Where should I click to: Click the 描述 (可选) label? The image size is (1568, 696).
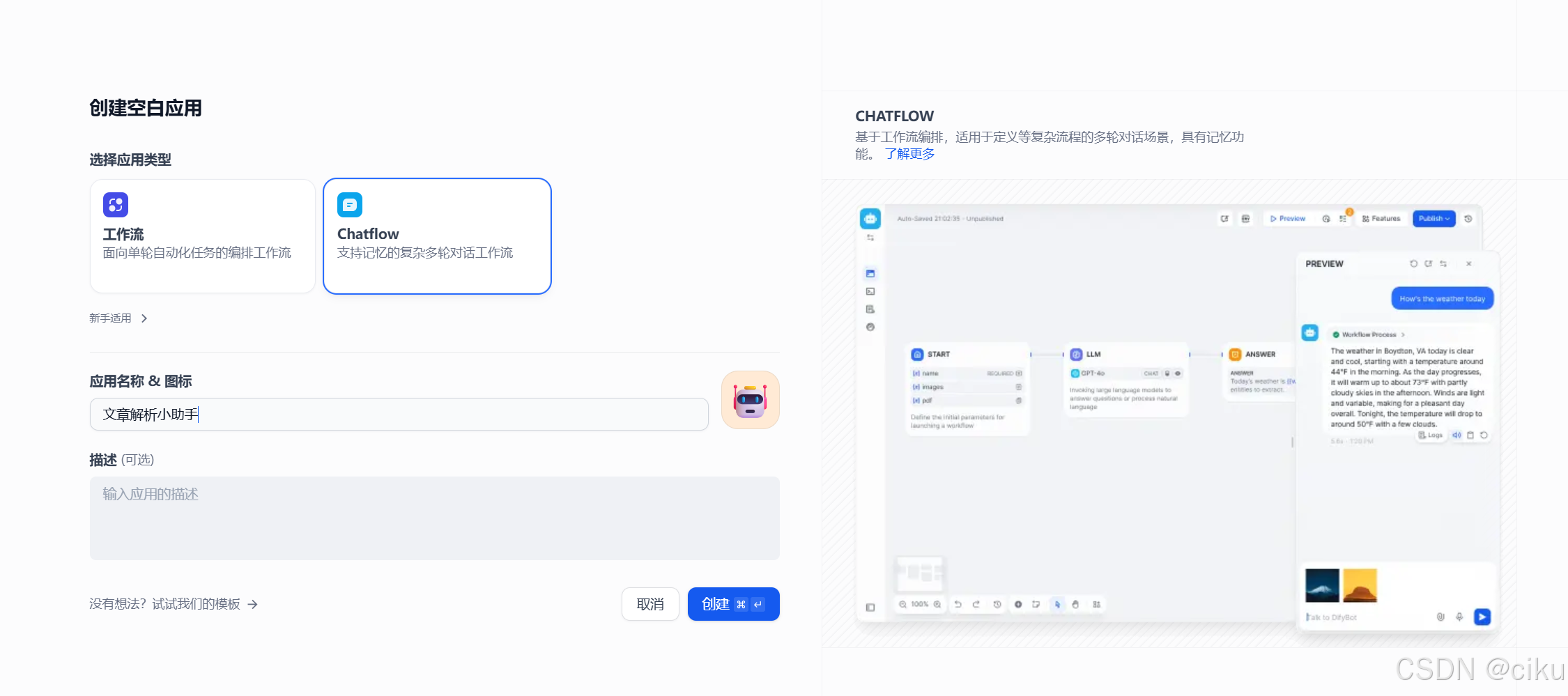point(122,460)
